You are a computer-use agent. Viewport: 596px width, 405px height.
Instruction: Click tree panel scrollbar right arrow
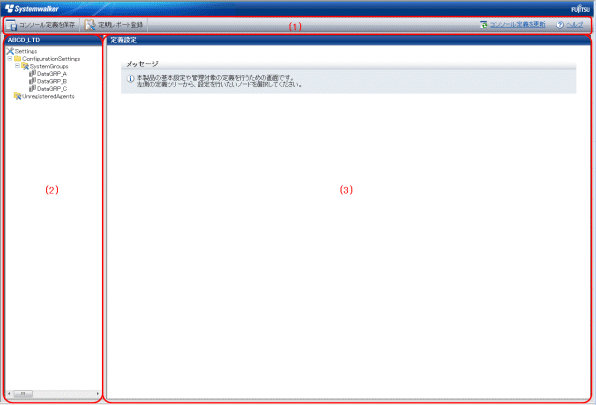(x=98, y=394)
